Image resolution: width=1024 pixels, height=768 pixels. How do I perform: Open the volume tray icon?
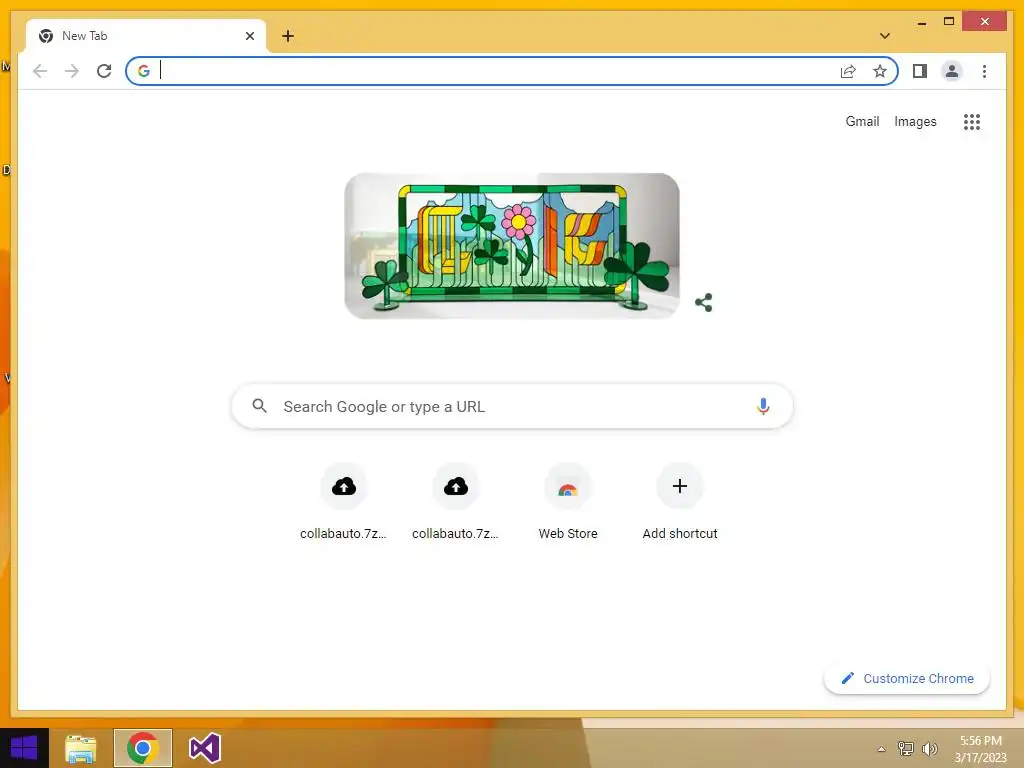(x=930, y=748)
